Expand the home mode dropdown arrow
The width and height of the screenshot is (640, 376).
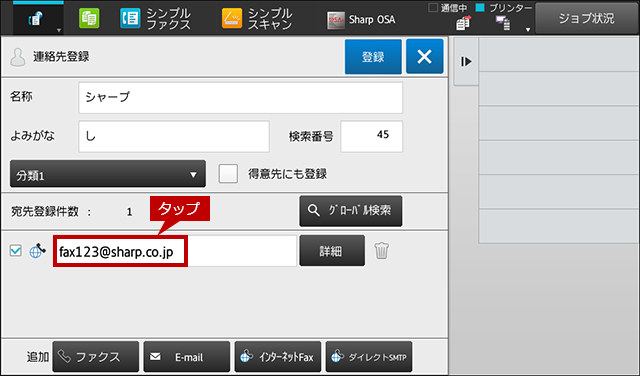click(59, 30)
